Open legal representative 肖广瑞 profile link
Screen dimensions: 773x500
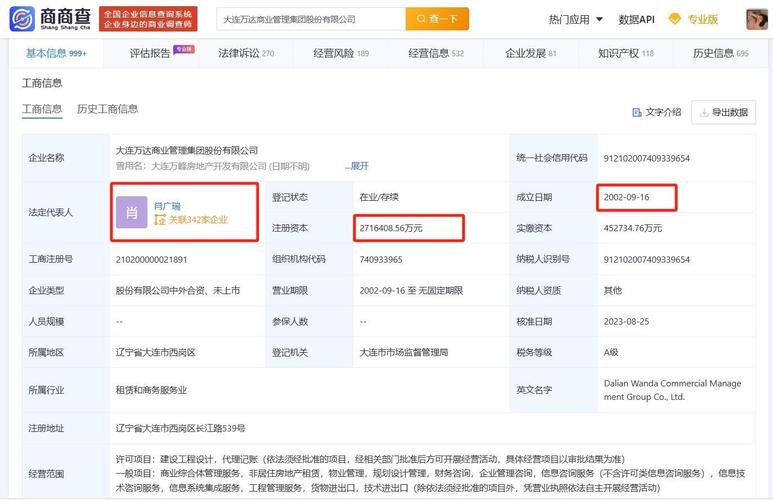(x=167, y=205)
